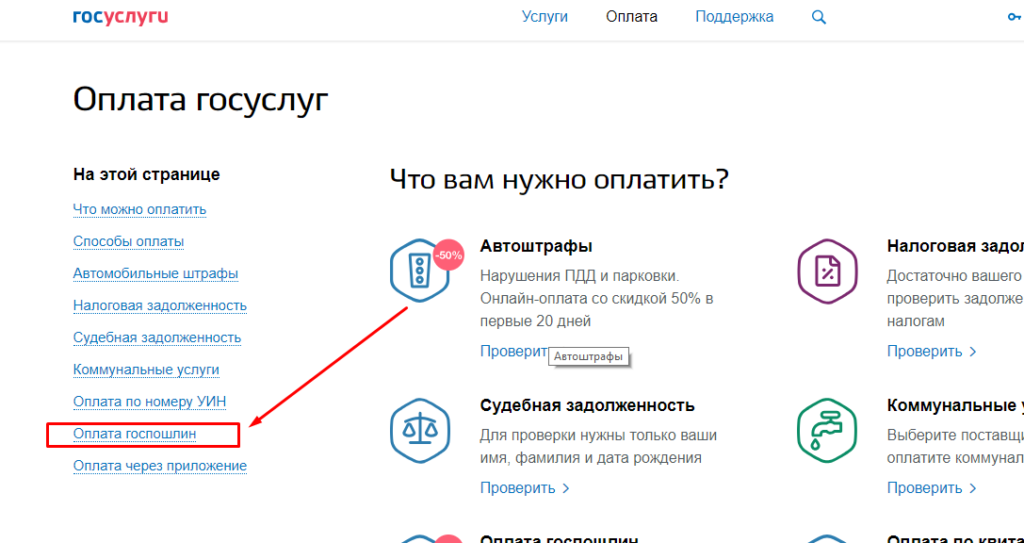This screenshot has width=1024, height=543.
Task: Open the Услуги menu item
Action: [545, 17]
